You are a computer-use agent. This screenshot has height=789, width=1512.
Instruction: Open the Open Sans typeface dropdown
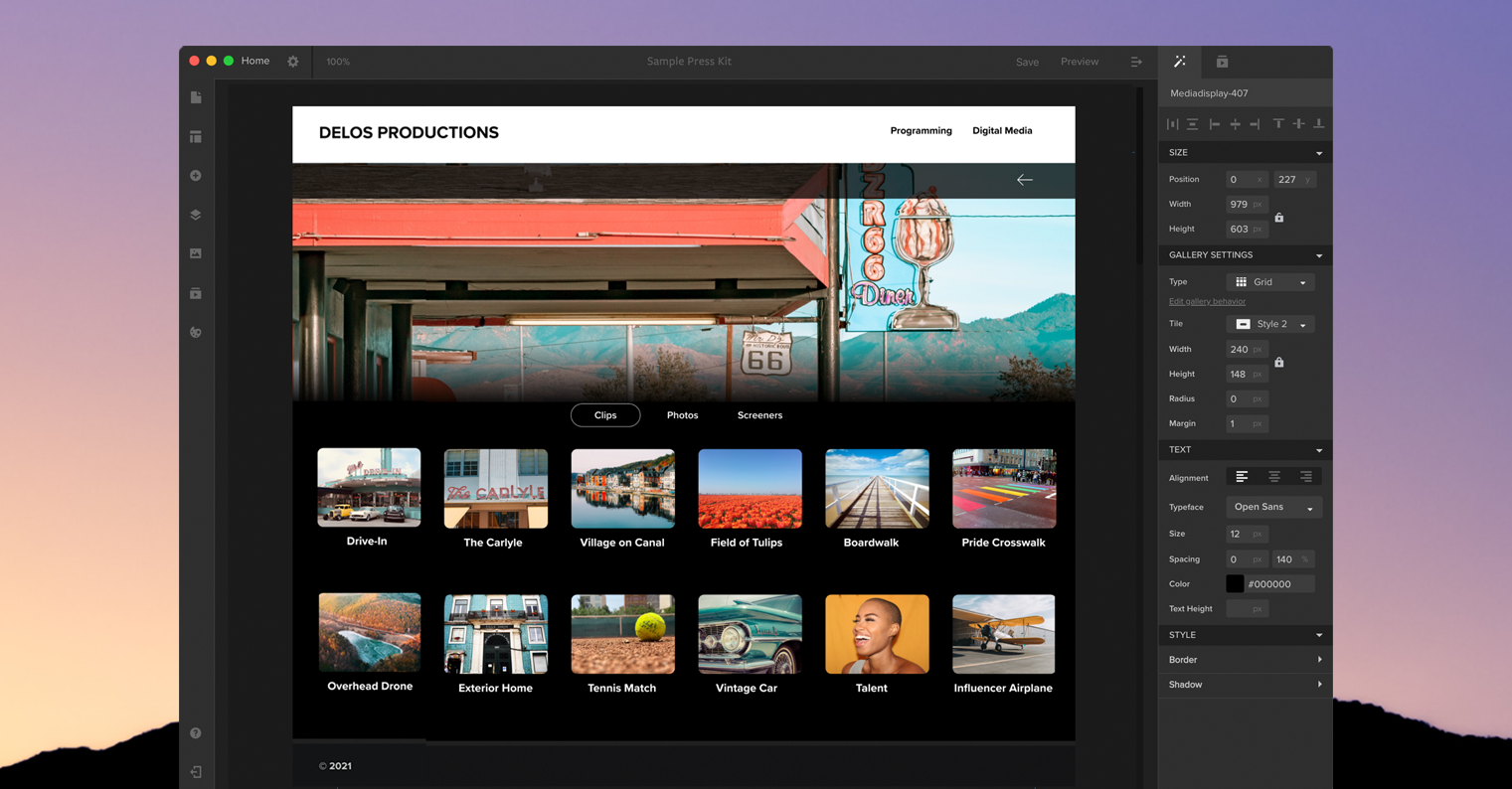click(1273, 507)
